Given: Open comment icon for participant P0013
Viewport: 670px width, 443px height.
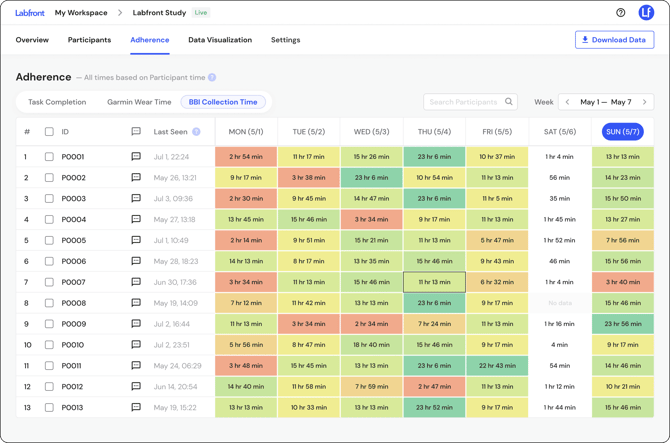Looking at the screenshot, I should pos(136,408).
